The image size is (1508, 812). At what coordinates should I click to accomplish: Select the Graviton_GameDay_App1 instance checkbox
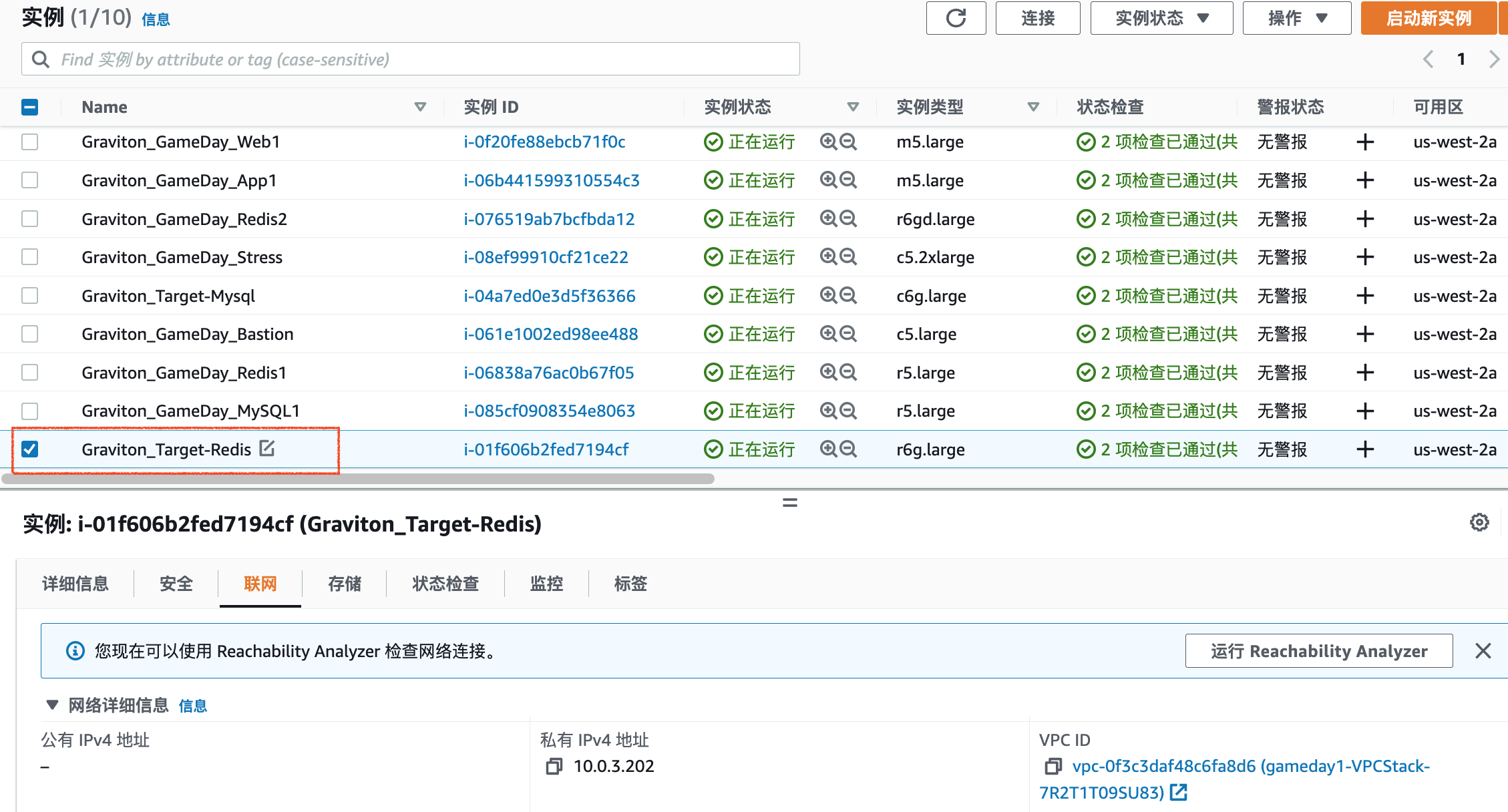coord(30,180)
